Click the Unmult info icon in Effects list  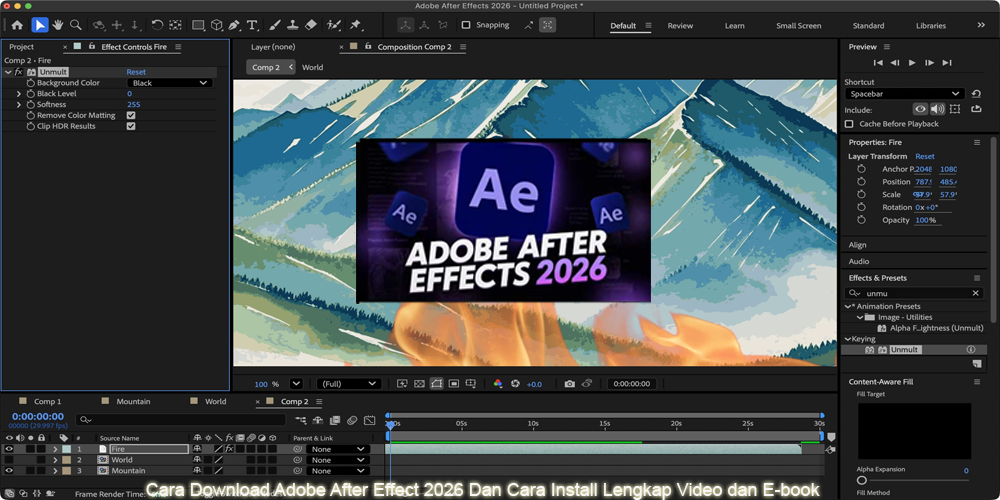point(971,349)
